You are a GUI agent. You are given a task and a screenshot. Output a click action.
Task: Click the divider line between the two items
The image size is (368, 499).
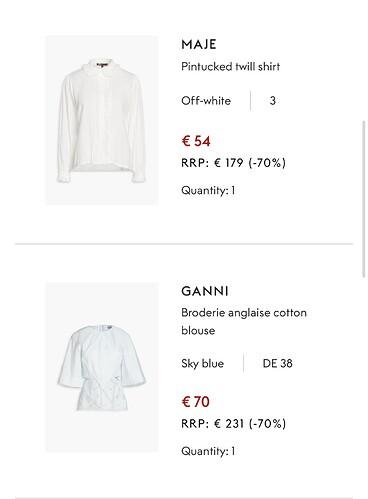184,244
